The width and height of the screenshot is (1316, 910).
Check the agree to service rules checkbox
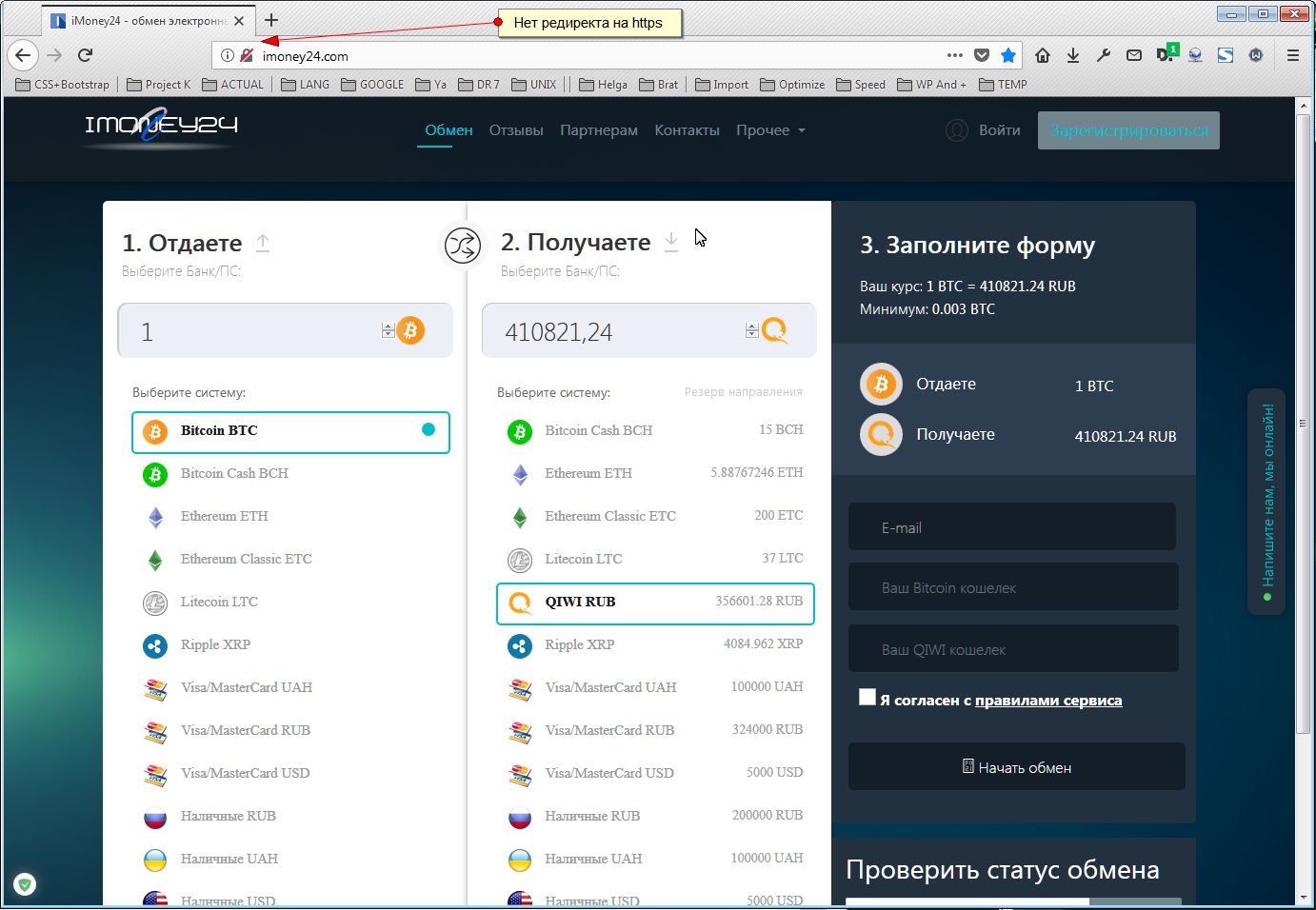[x=867, y=697]
